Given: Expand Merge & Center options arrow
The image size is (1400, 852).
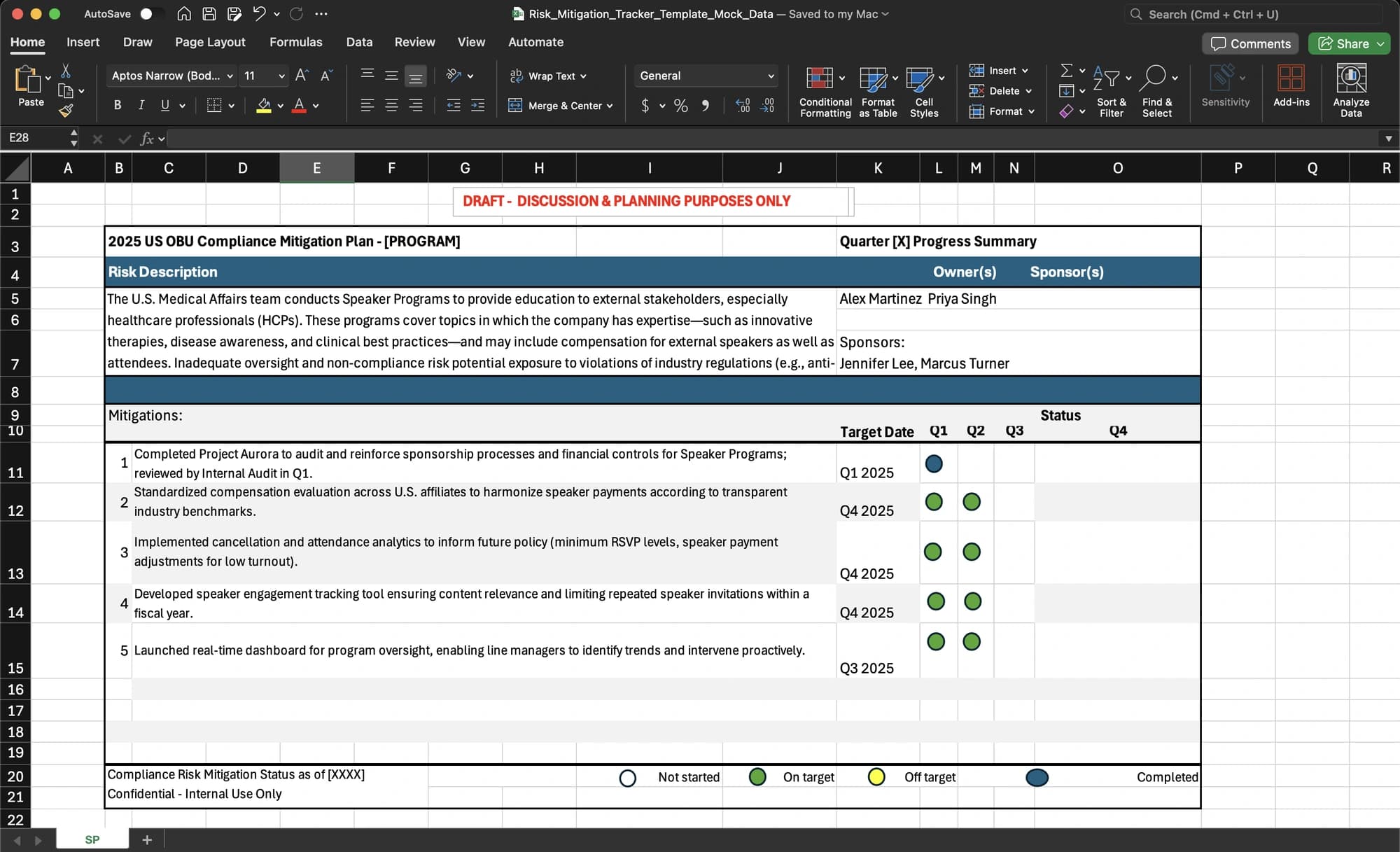Looking at the screenshot, I should (610, 106).
